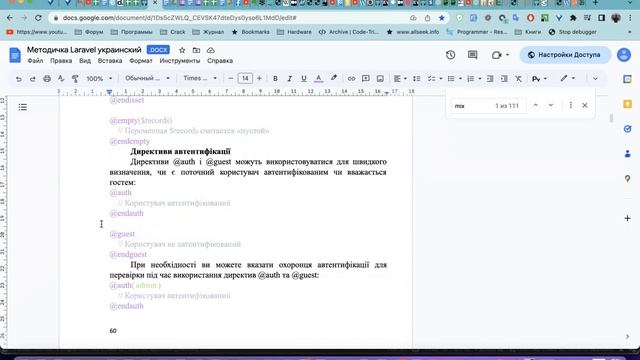The image size is (640, 360).
Task: Collapse the toolbar menus chevron
Action: (x=595, y=78)
